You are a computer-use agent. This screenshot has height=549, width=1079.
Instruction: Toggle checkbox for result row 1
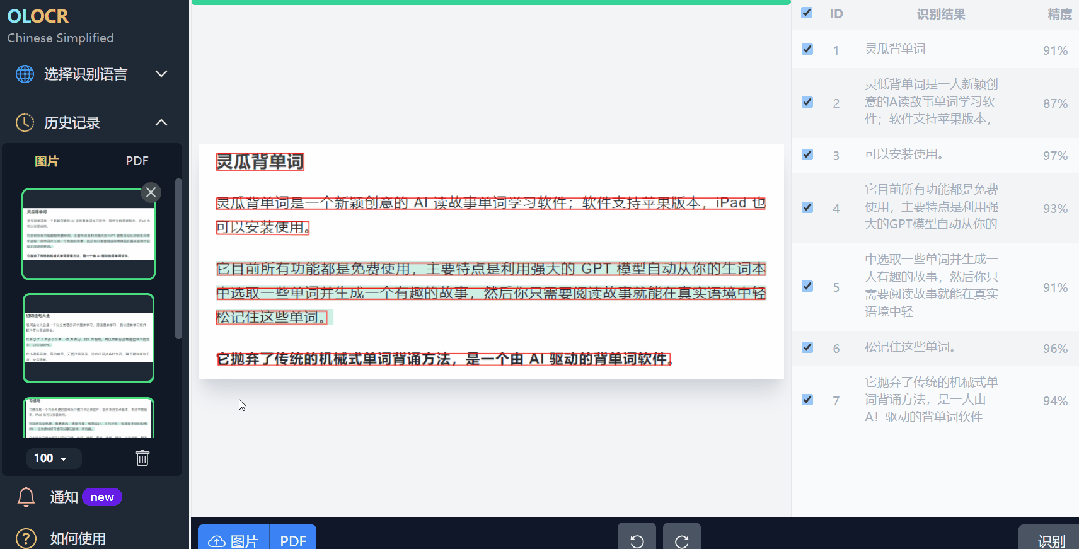click(807, 49)
